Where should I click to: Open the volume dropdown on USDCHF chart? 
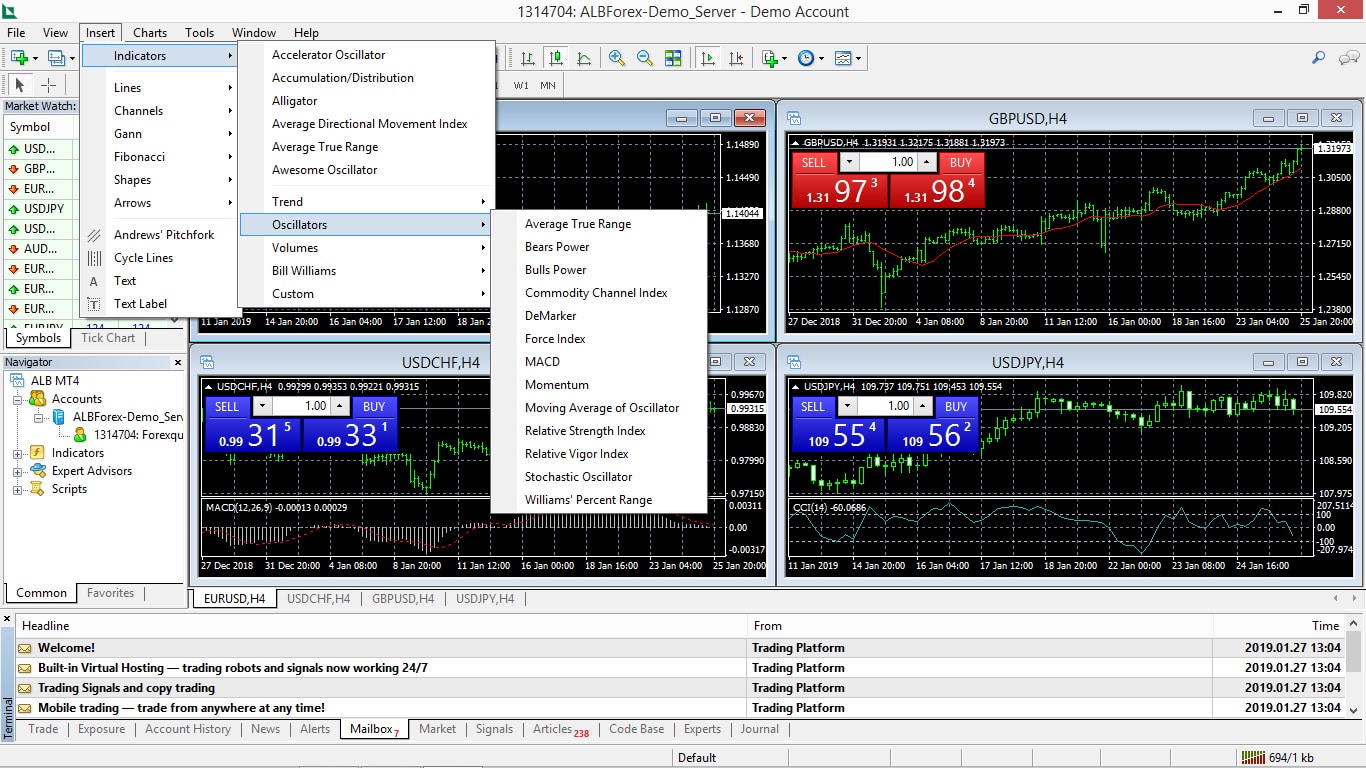262,406
